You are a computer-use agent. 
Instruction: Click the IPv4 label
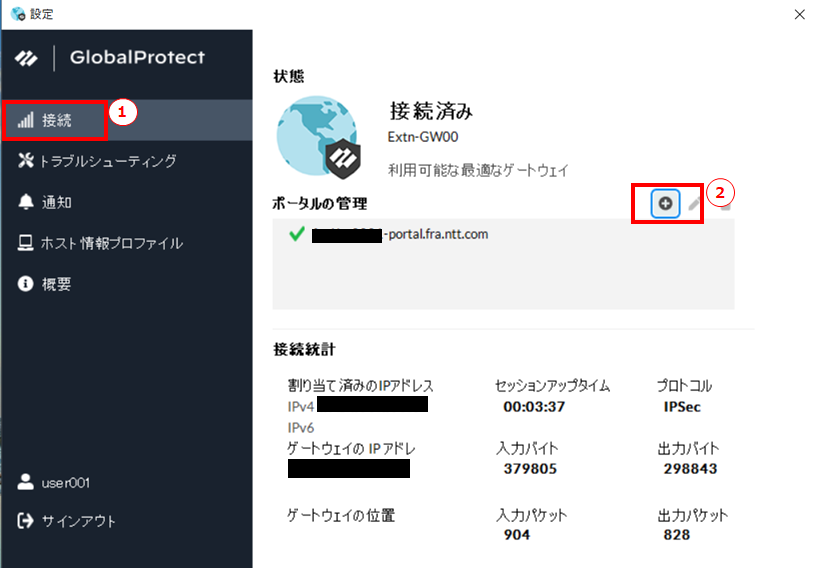coord(301,407)
